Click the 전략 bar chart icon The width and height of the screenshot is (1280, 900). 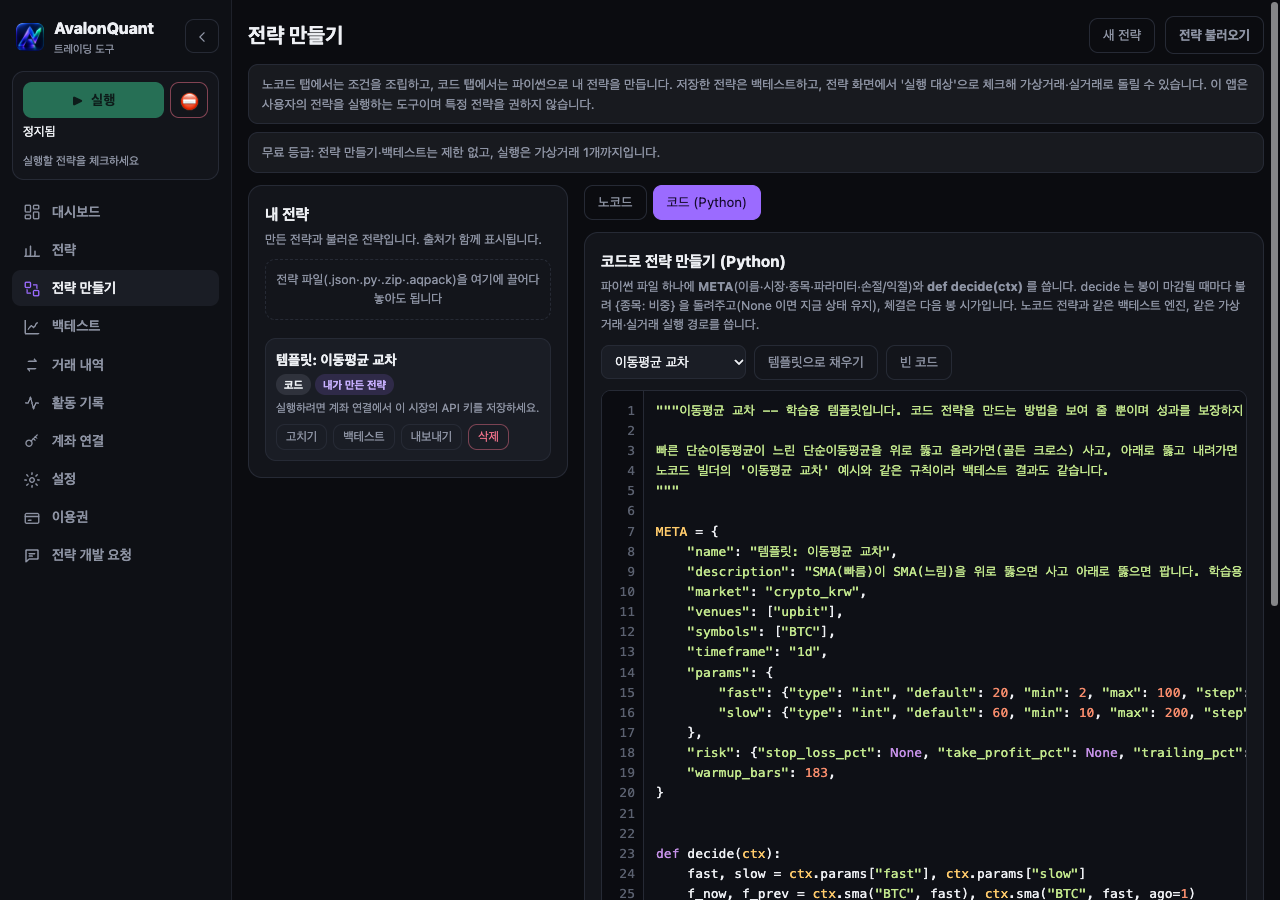32,250
